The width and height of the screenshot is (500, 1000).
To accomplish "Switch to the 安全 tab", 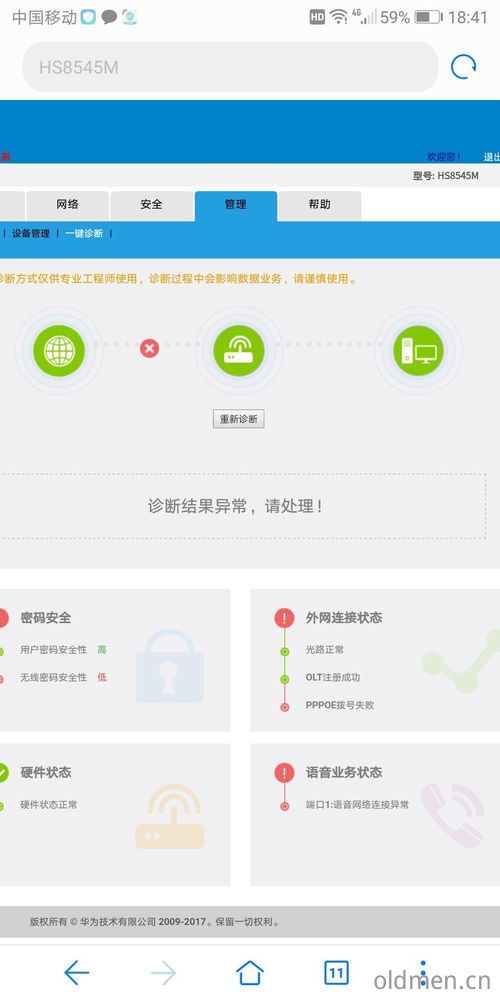I will coord(151,205).
